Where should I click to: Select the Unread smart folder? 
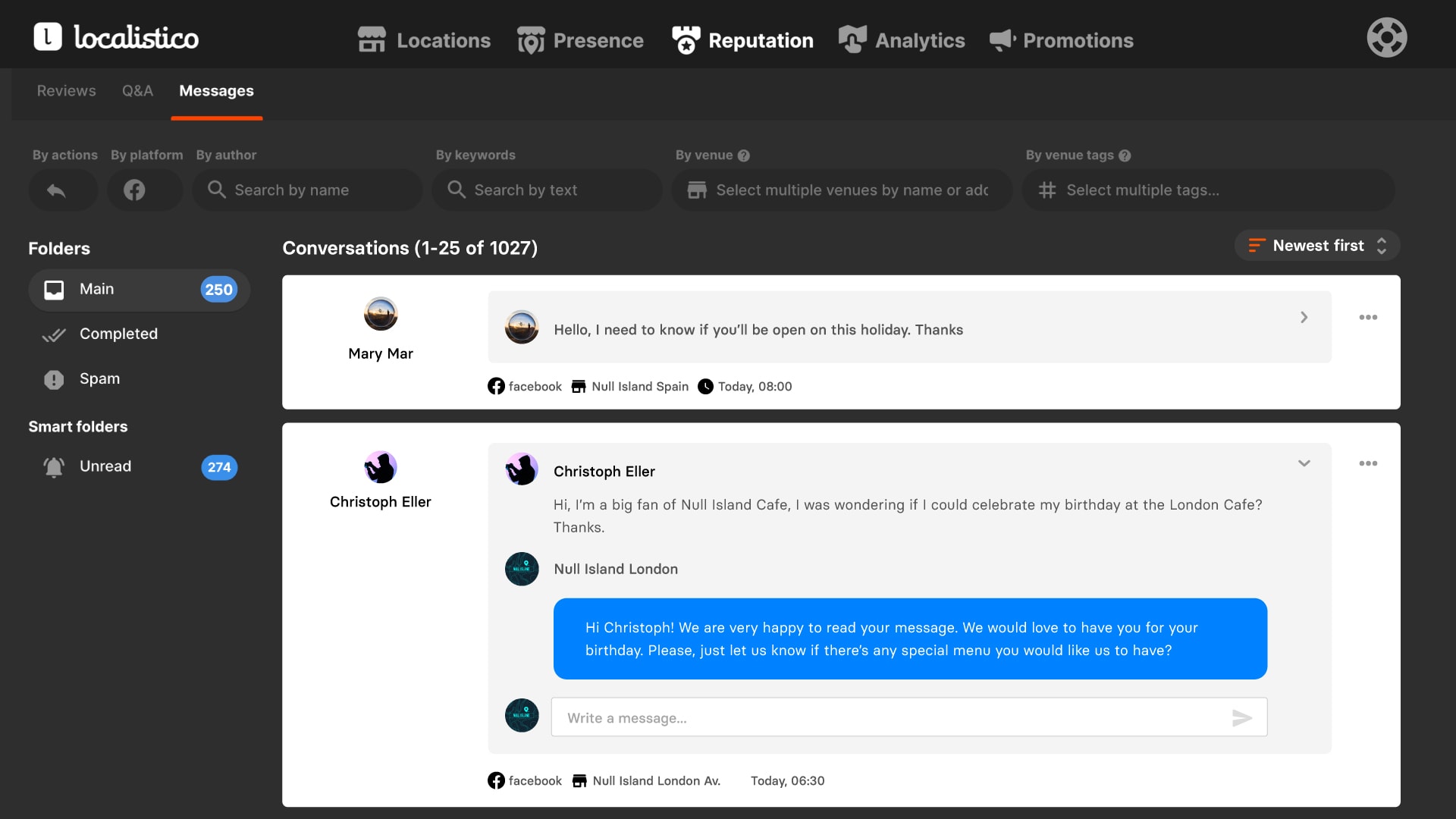(105, 466)
